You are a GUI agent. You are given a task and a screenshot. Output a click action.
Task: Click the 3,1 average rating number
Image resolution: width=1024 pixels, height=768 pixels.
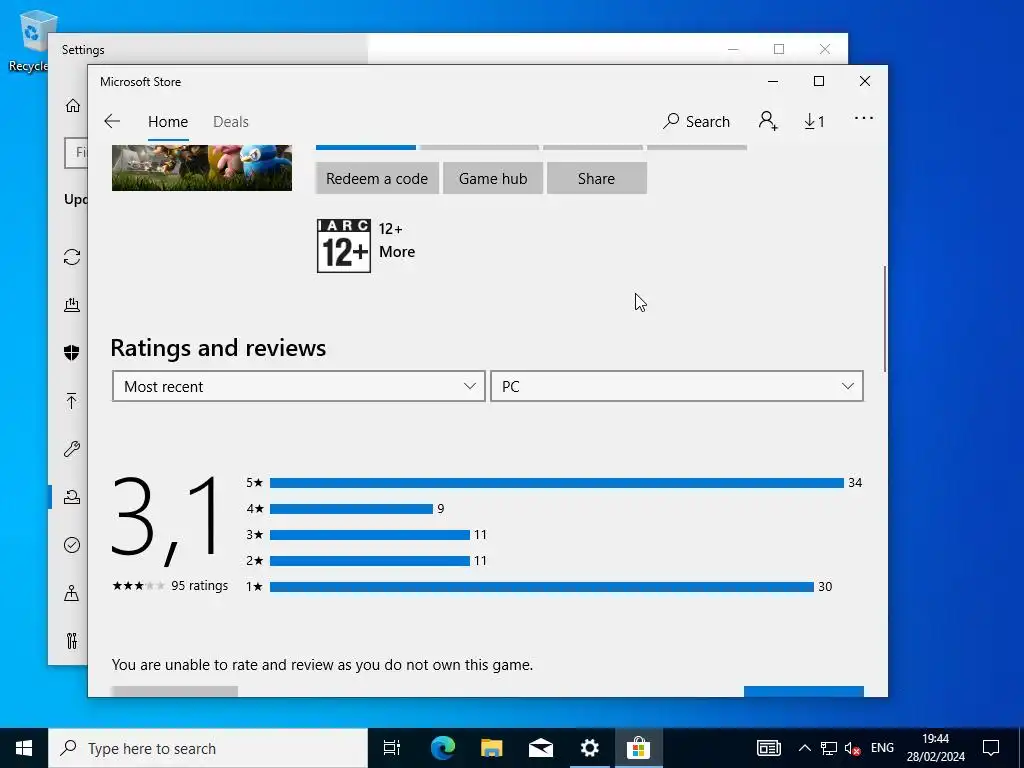(166, 518)
